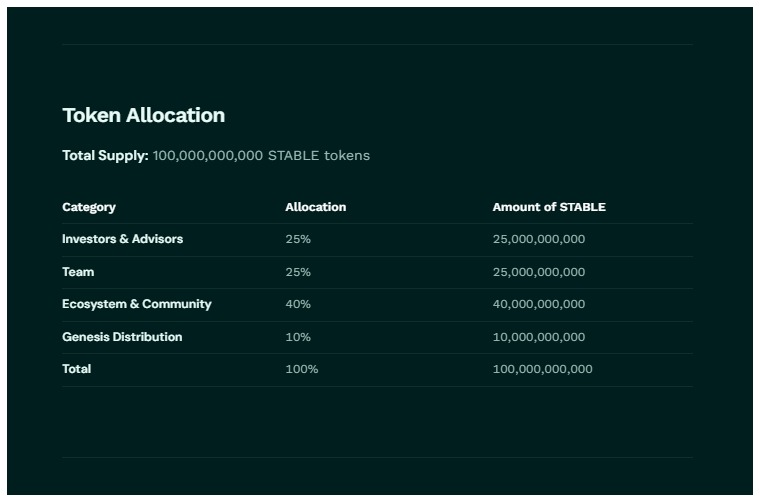Screen dimensions: 760x502
Task: Click the Token Allocation heading
Action: 143,115
